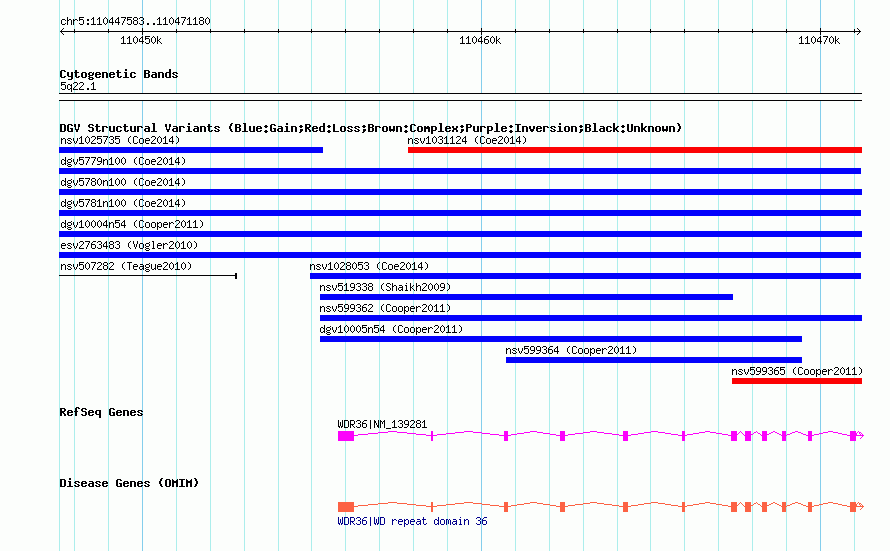Click the right arrow end of the ruler
This screenshot has height=551, width=890.
858,32
